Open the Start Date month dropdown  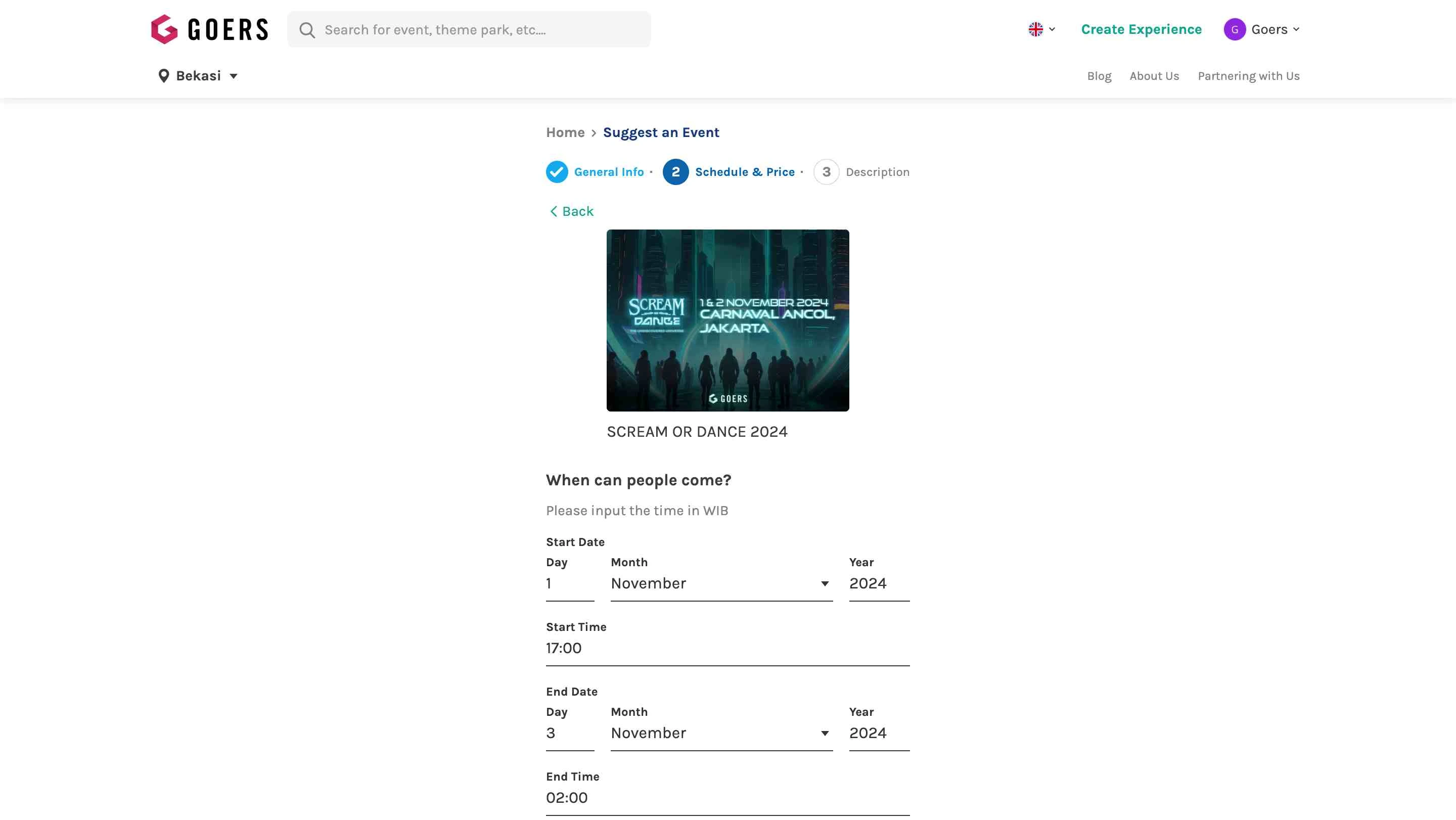[722, 583]
